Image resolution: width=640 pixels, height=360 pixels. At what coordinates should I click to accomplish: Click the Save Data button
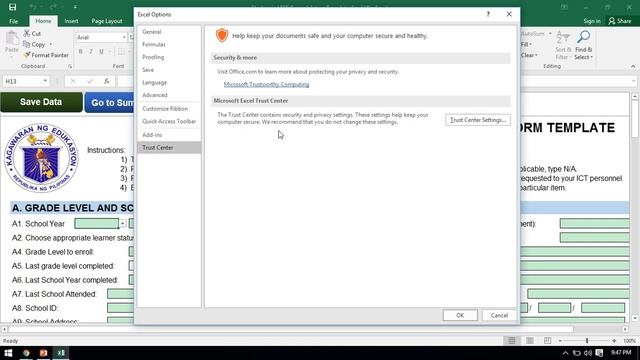[41, 102]
